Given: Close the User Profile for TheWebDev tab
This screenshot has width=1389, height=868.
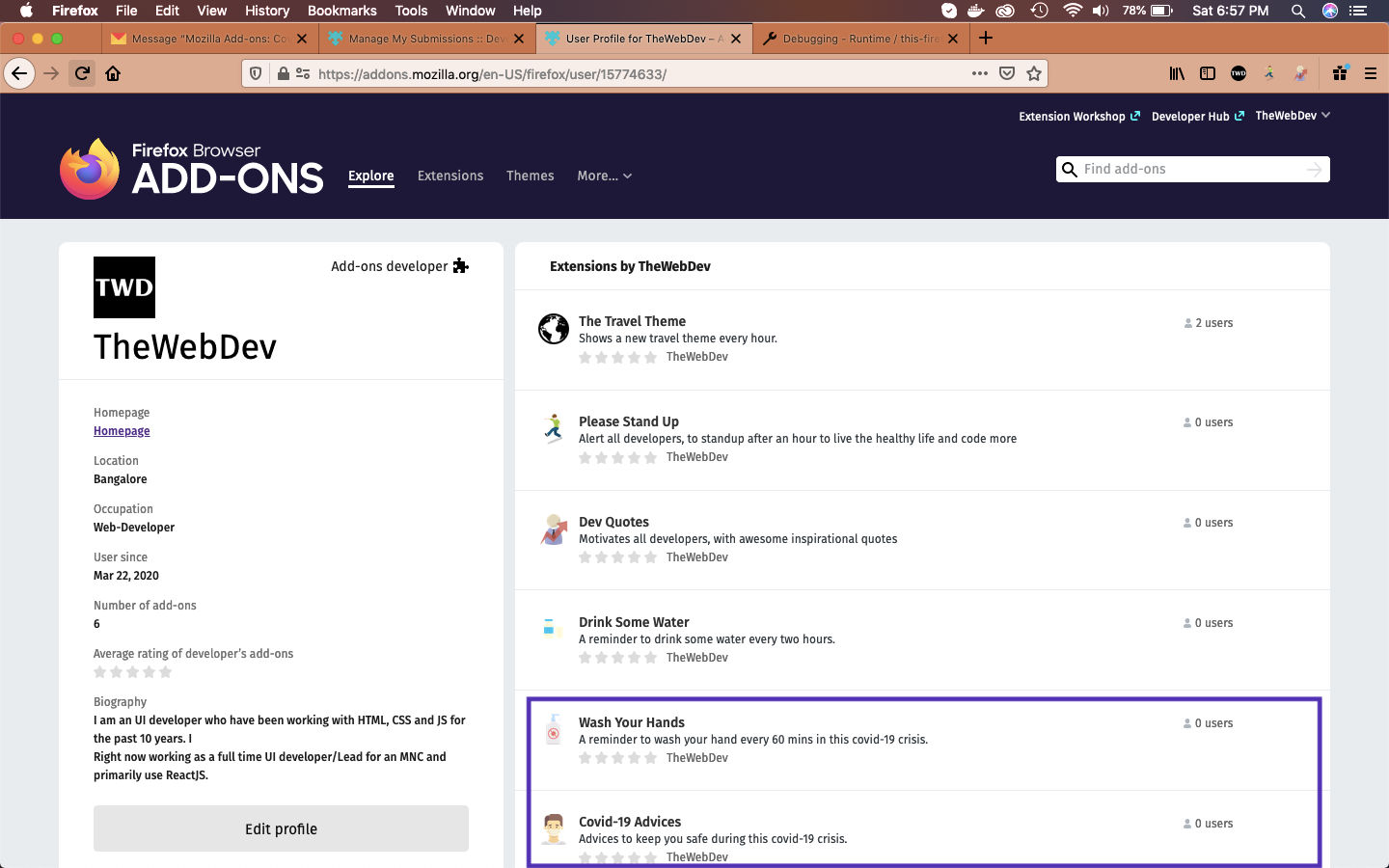Looking at the screenshot, I should (x=736, y=39).
